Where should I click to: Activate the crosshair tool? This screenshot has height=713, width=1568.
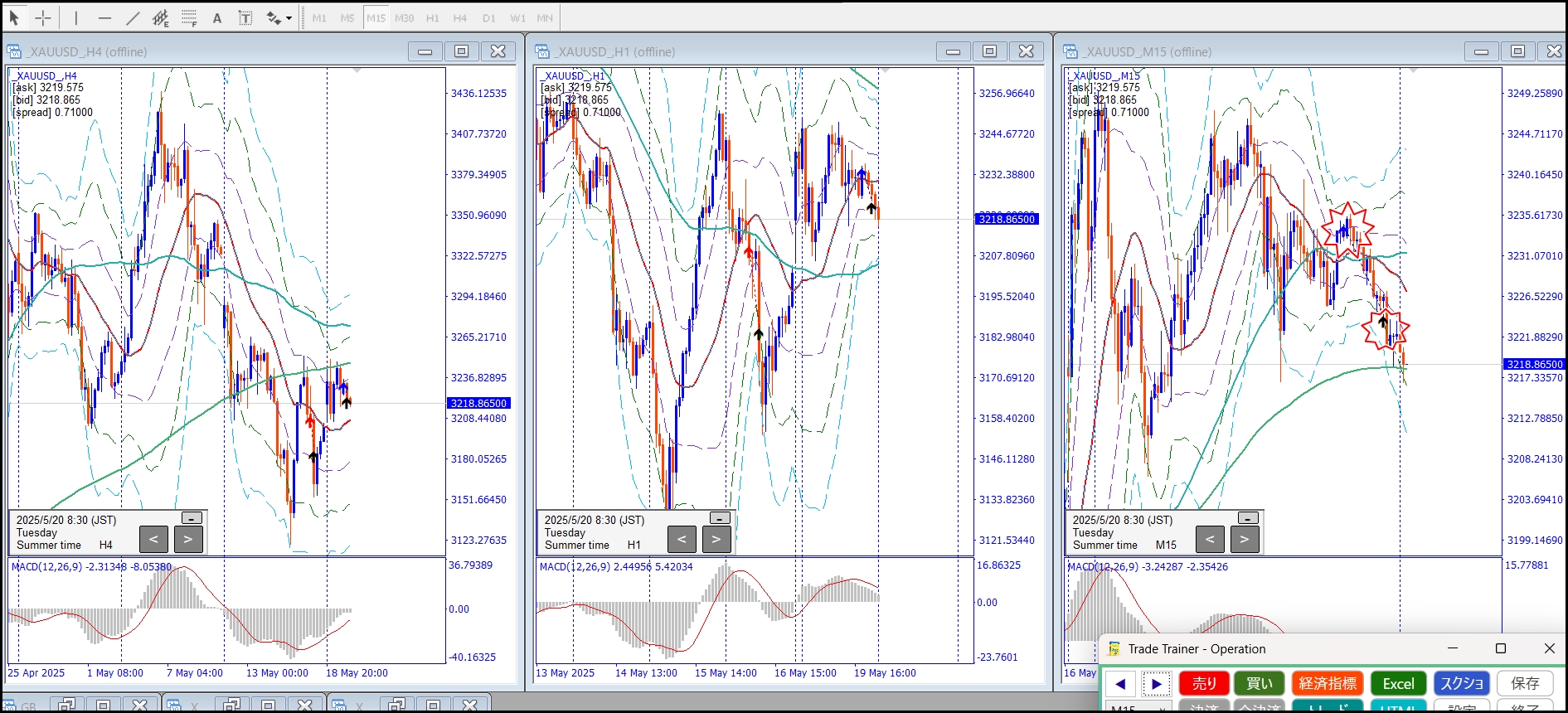[43, 17]
